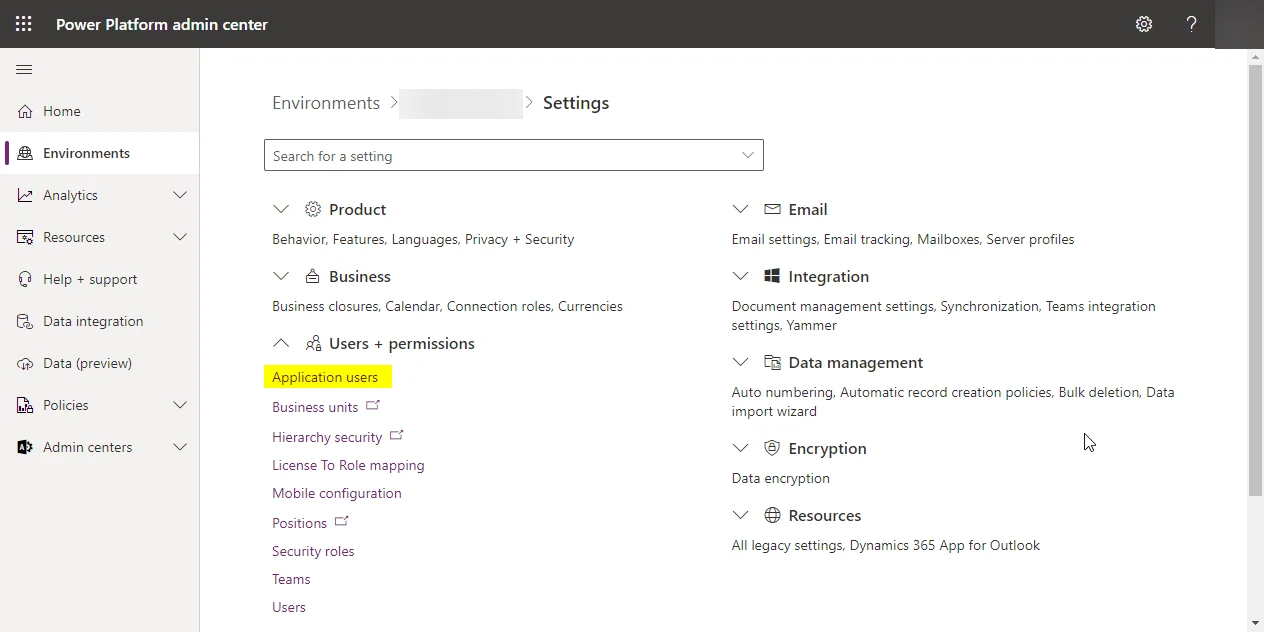Click the Power Platform admin center title
1264x632 pixels.
coord(162,24)
